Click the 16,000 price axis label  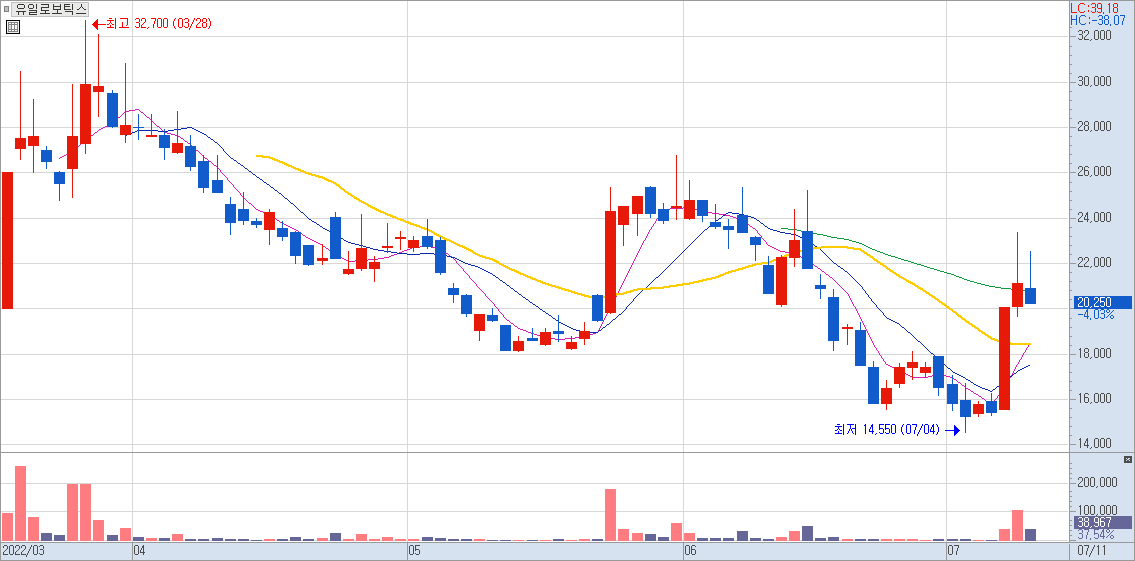pos(1094,399)
